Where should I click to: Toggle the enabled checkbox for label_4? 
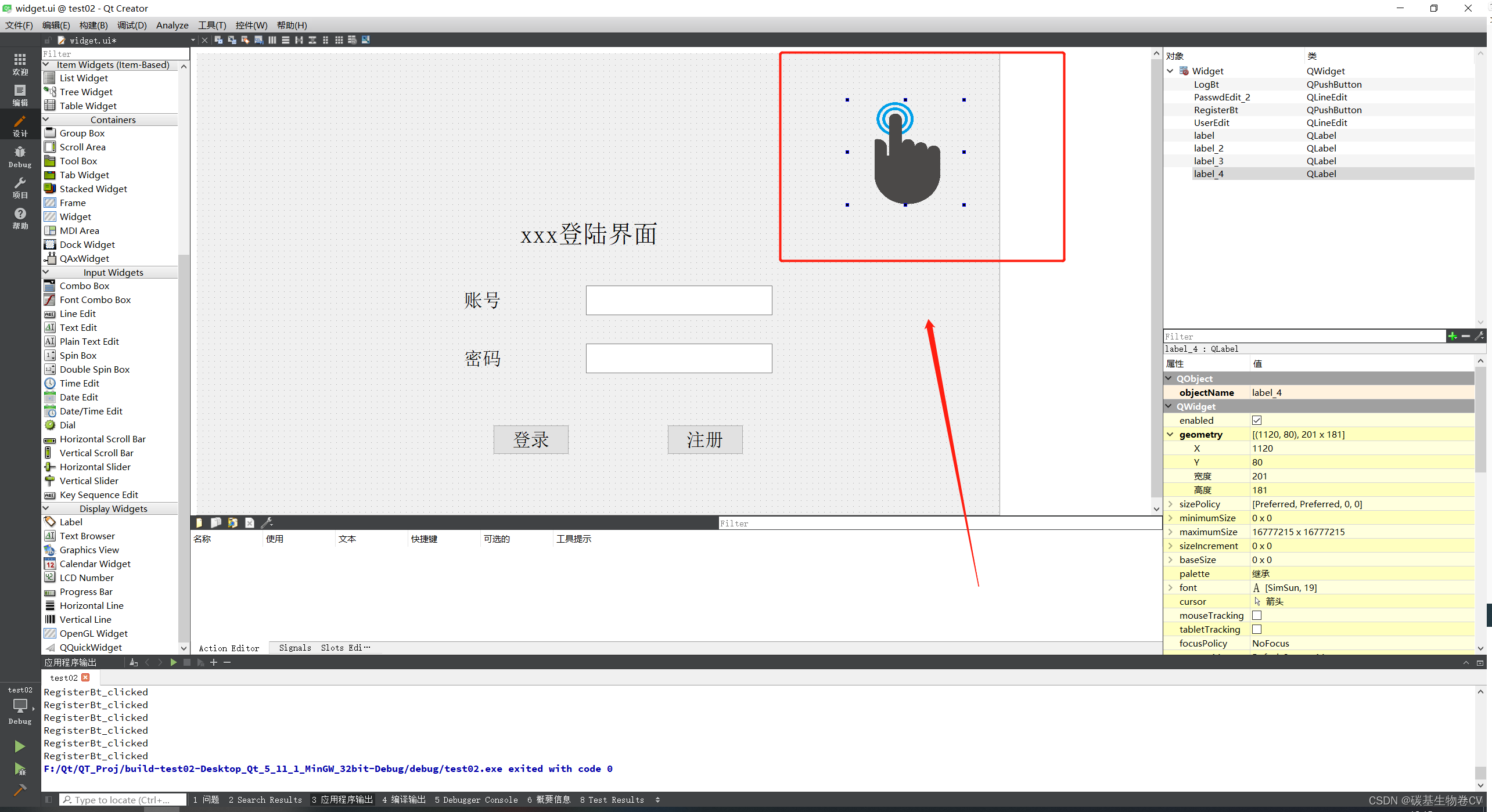[1258, 420]
